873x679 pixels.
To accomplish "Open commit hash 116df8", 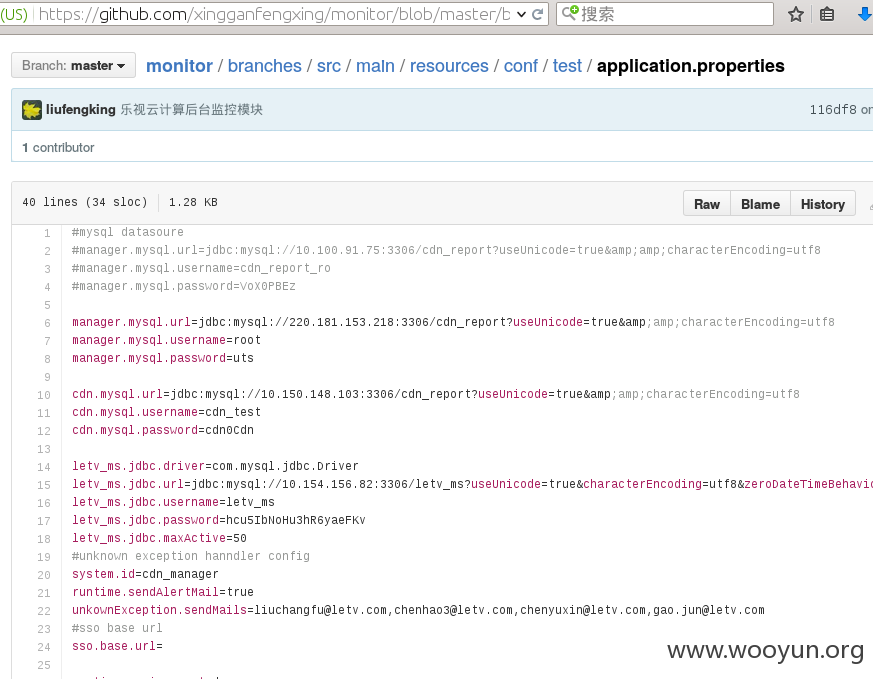I will point(833,110).
